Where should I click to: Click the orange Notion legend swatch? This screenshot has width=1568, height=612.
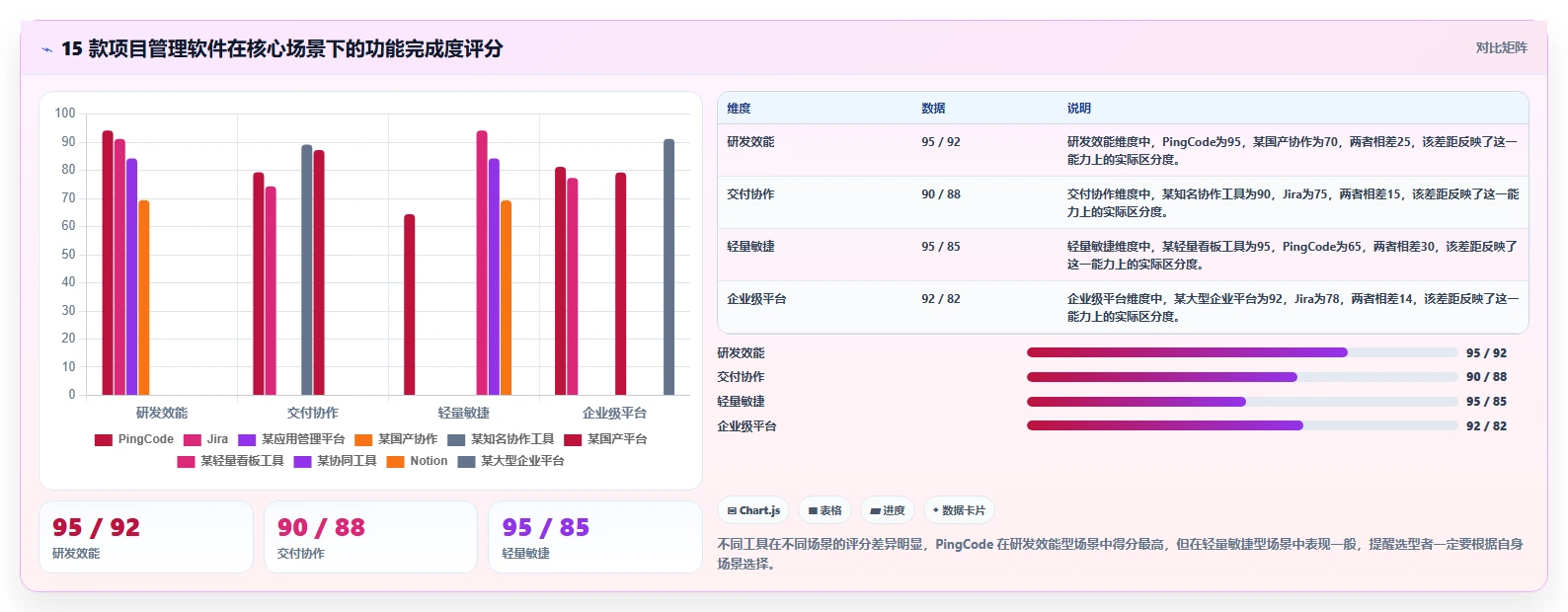click(395, 461)
